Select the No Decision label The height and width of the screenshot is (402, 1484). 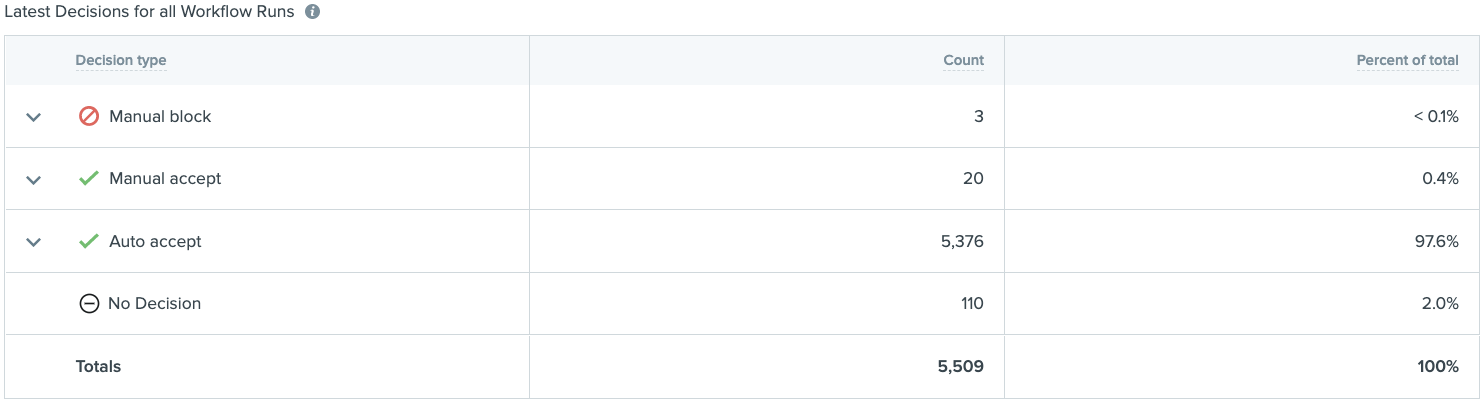coord(154,303)
